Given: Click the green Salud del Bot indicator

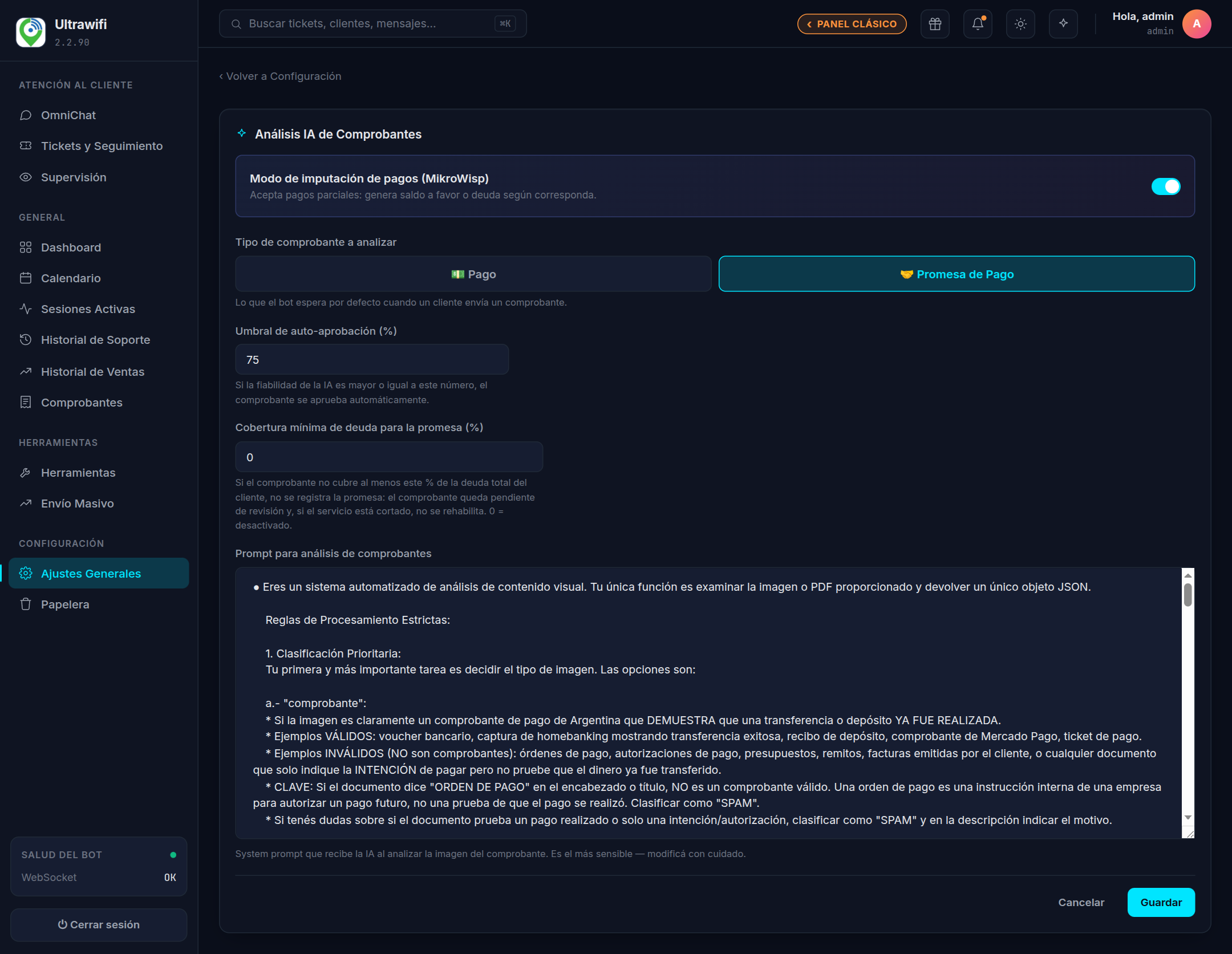Looking at the screenshot, I should tap(173, 855).
